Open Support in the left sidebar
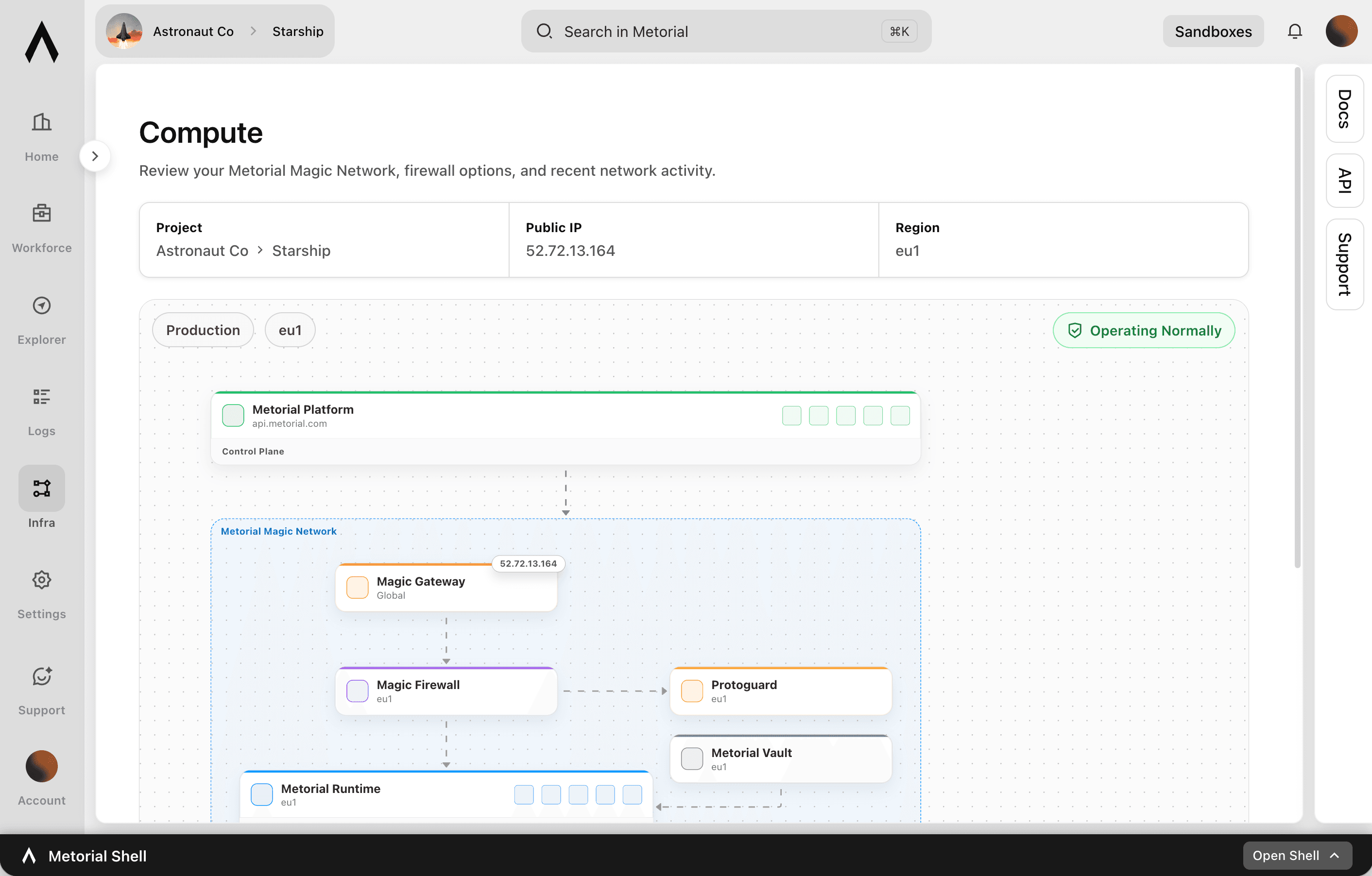The width and height of the screenshot is (1372, 876). [42, 691]
